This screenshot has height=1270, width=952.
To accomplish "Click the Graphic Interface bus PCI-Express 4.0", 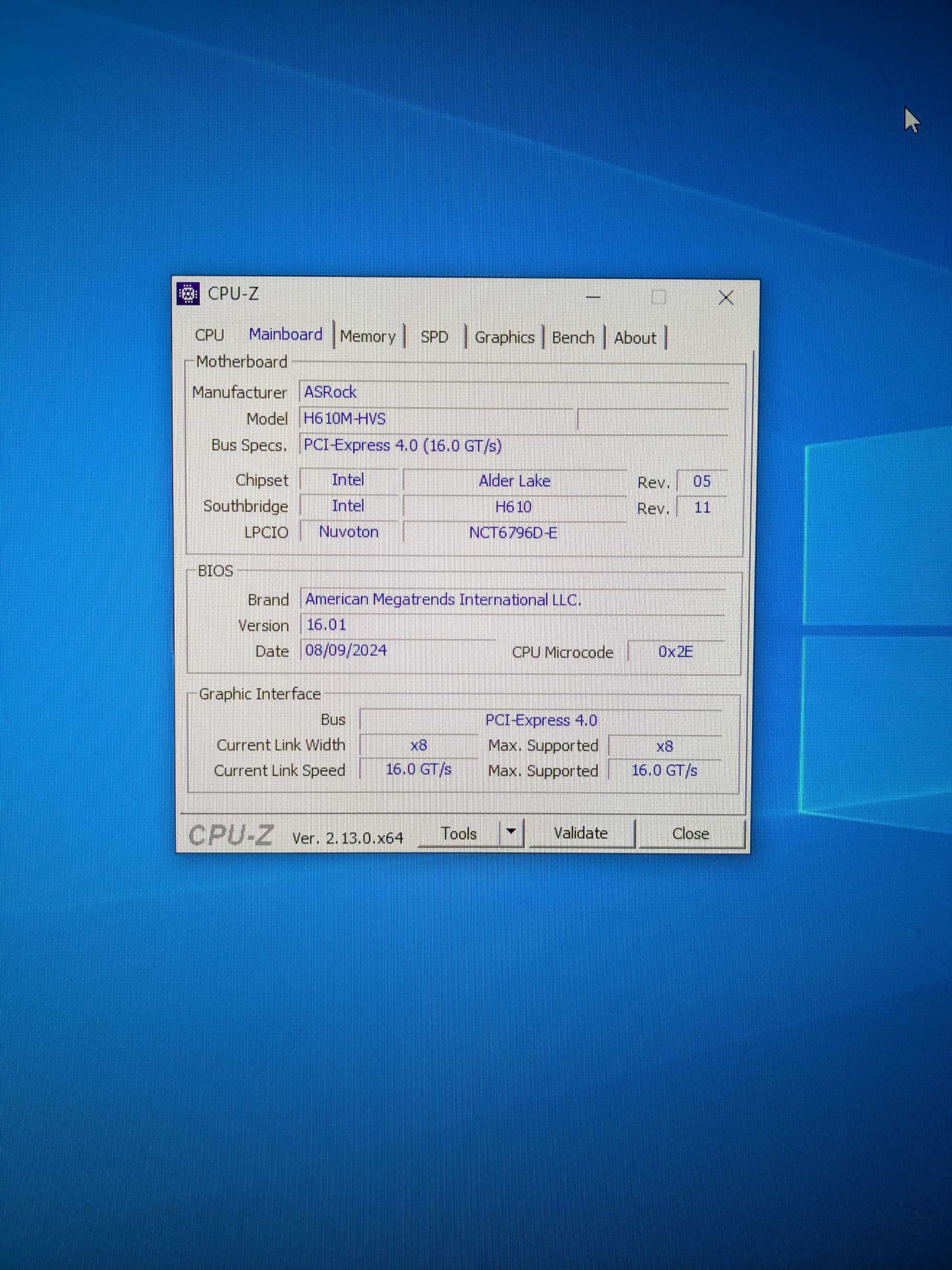I will [541, 720].
